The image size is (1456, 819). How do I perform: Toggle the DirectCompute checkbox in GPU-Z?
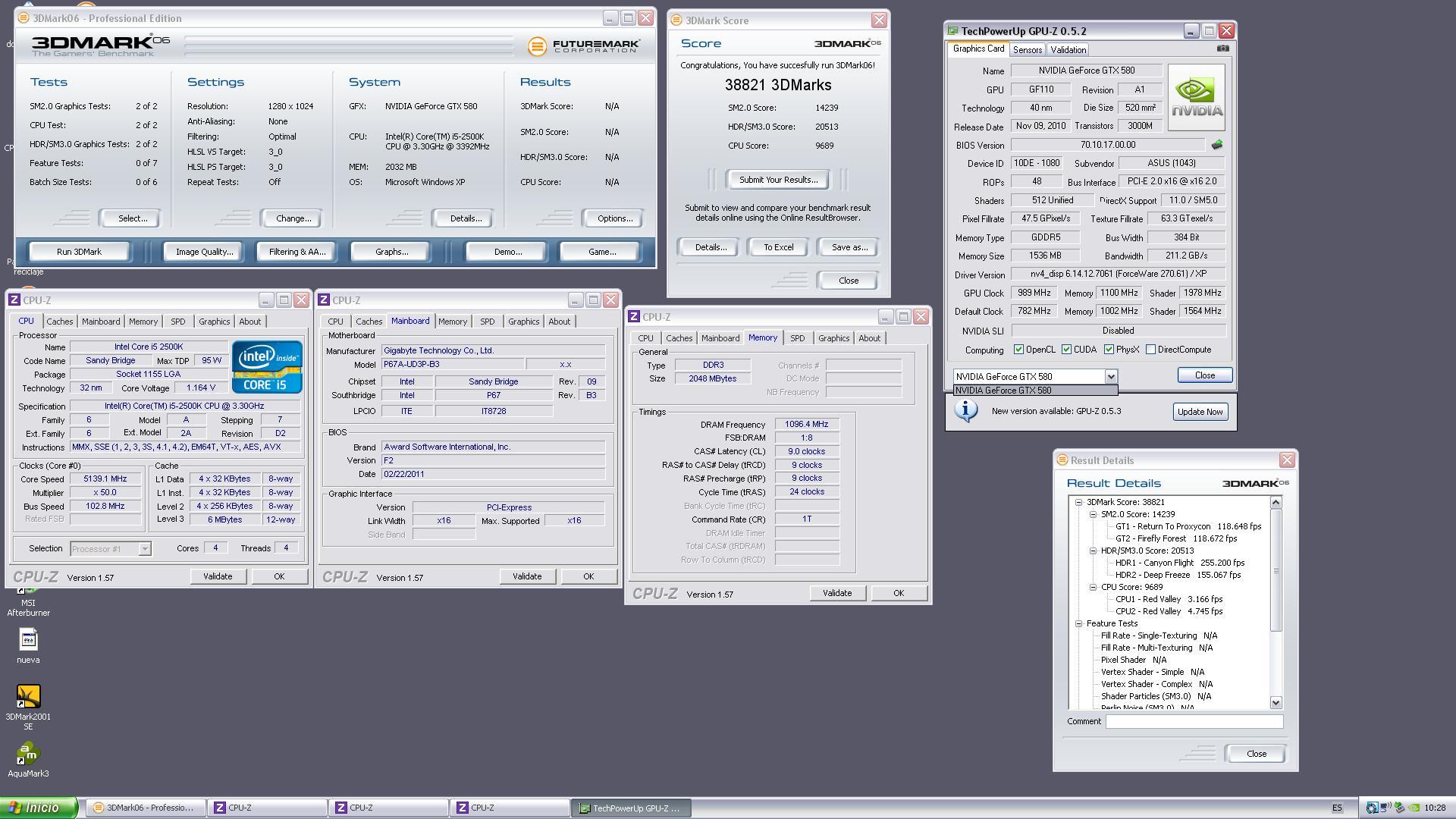coord(1150,350)
